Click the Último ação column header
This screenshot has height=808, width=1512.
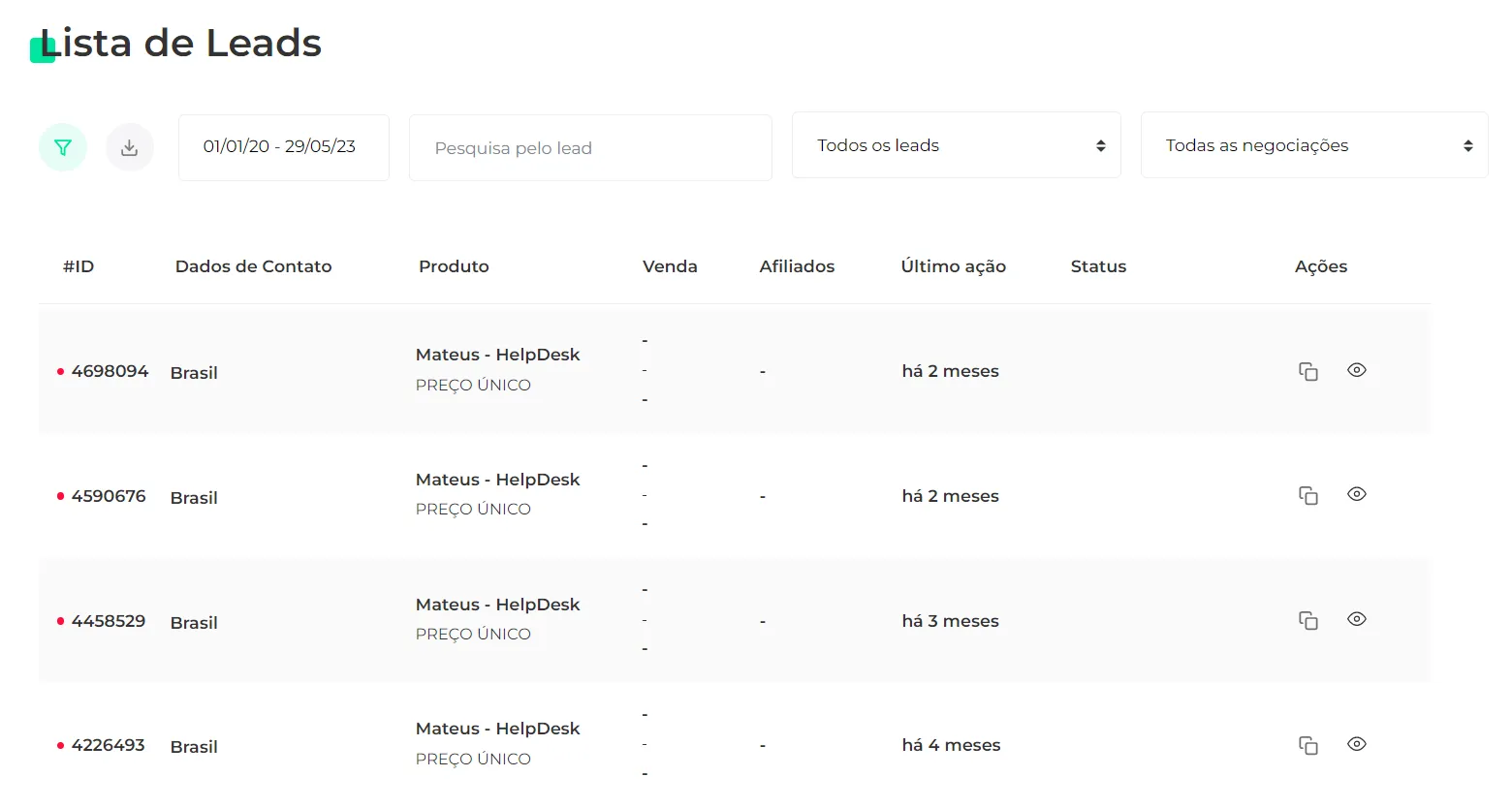pyautogui.click(x=954, y=266)
